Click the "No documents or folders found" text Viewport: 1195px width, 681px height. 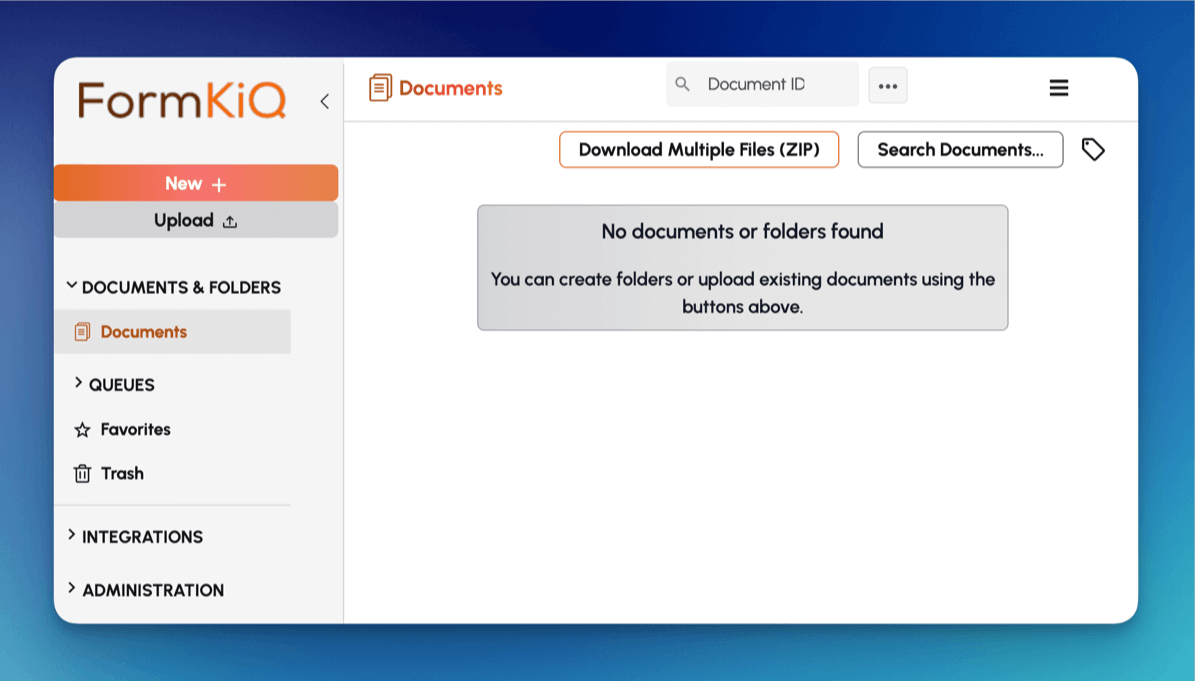pyautogui.click(x=742, y=232)
